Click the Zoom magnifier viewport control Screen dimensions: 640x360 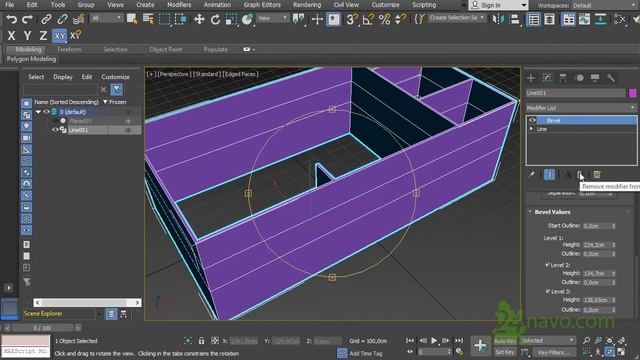[x=587, y=340]
